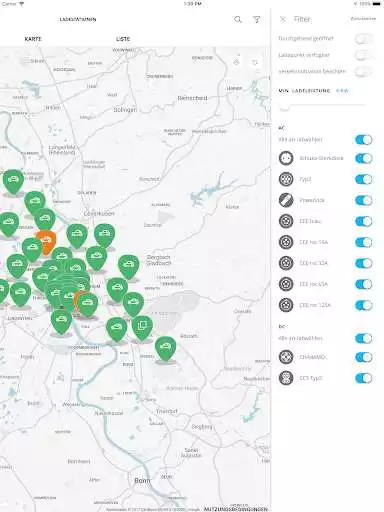Enable the Ladepunkt verfügbar switch
Screen dimensions: 384x512
click(363, 55)
